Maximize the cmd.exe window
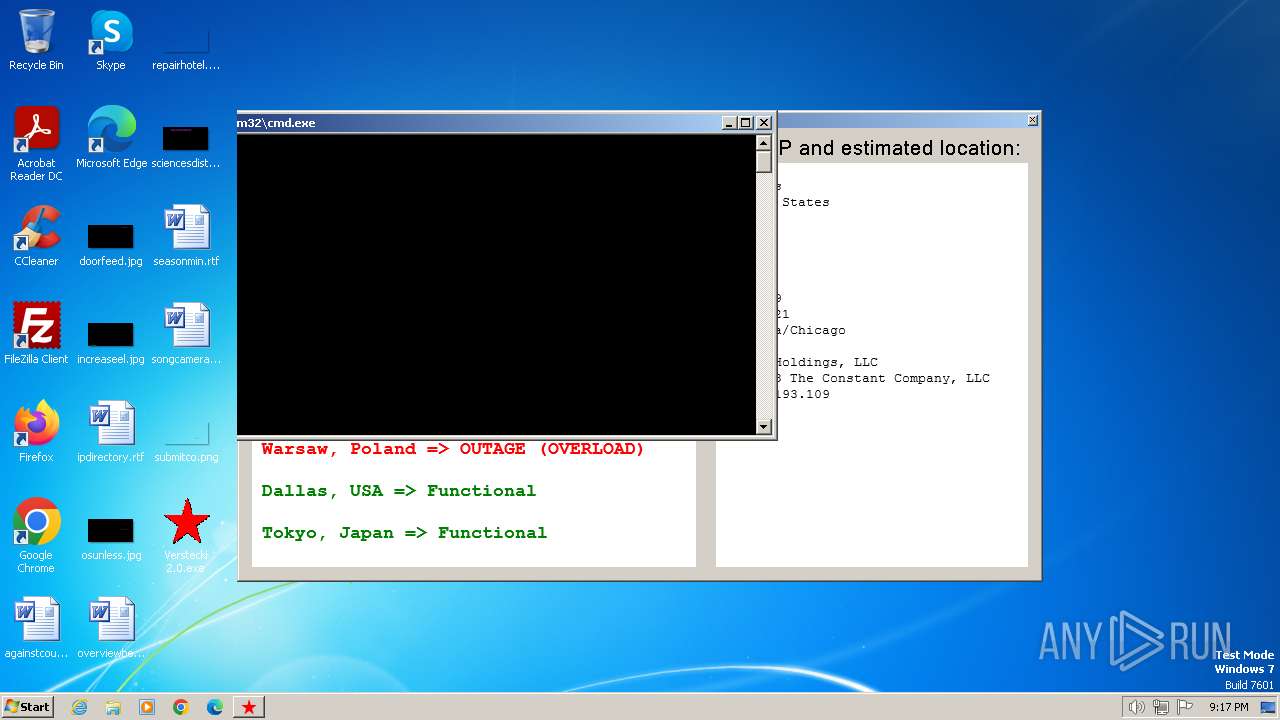Screen dimensions: 1280x720 [x=745, y=123]
